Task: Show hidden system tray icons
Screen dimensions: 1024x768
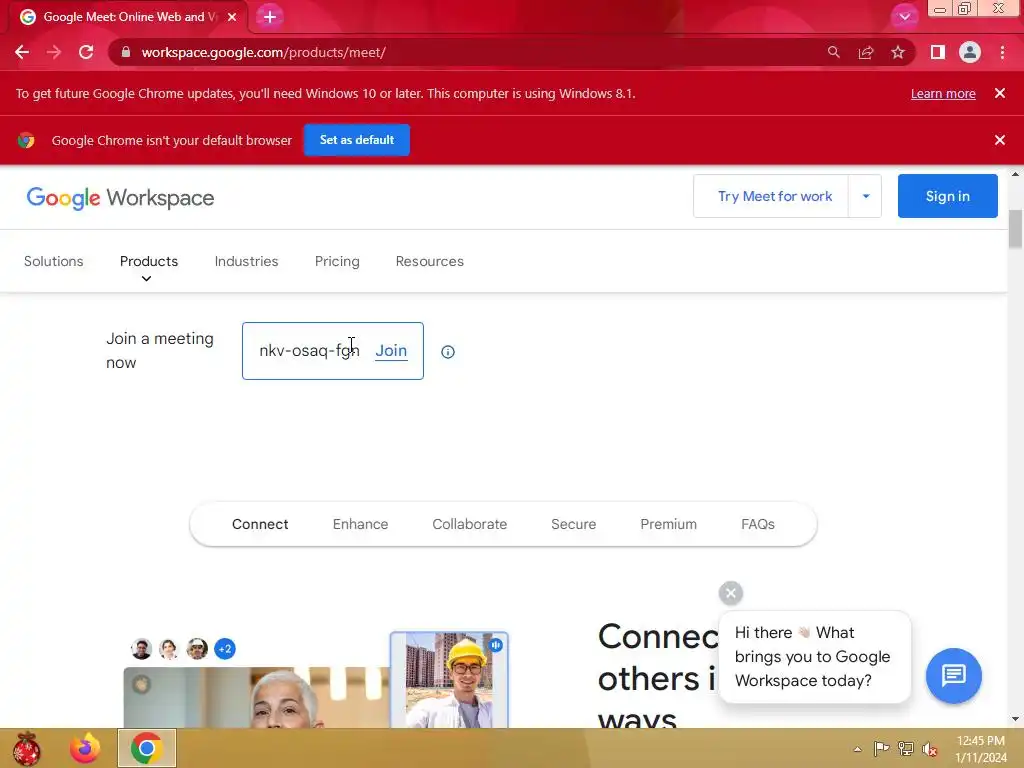Action: pyautogui.click(x=857, y=749)
